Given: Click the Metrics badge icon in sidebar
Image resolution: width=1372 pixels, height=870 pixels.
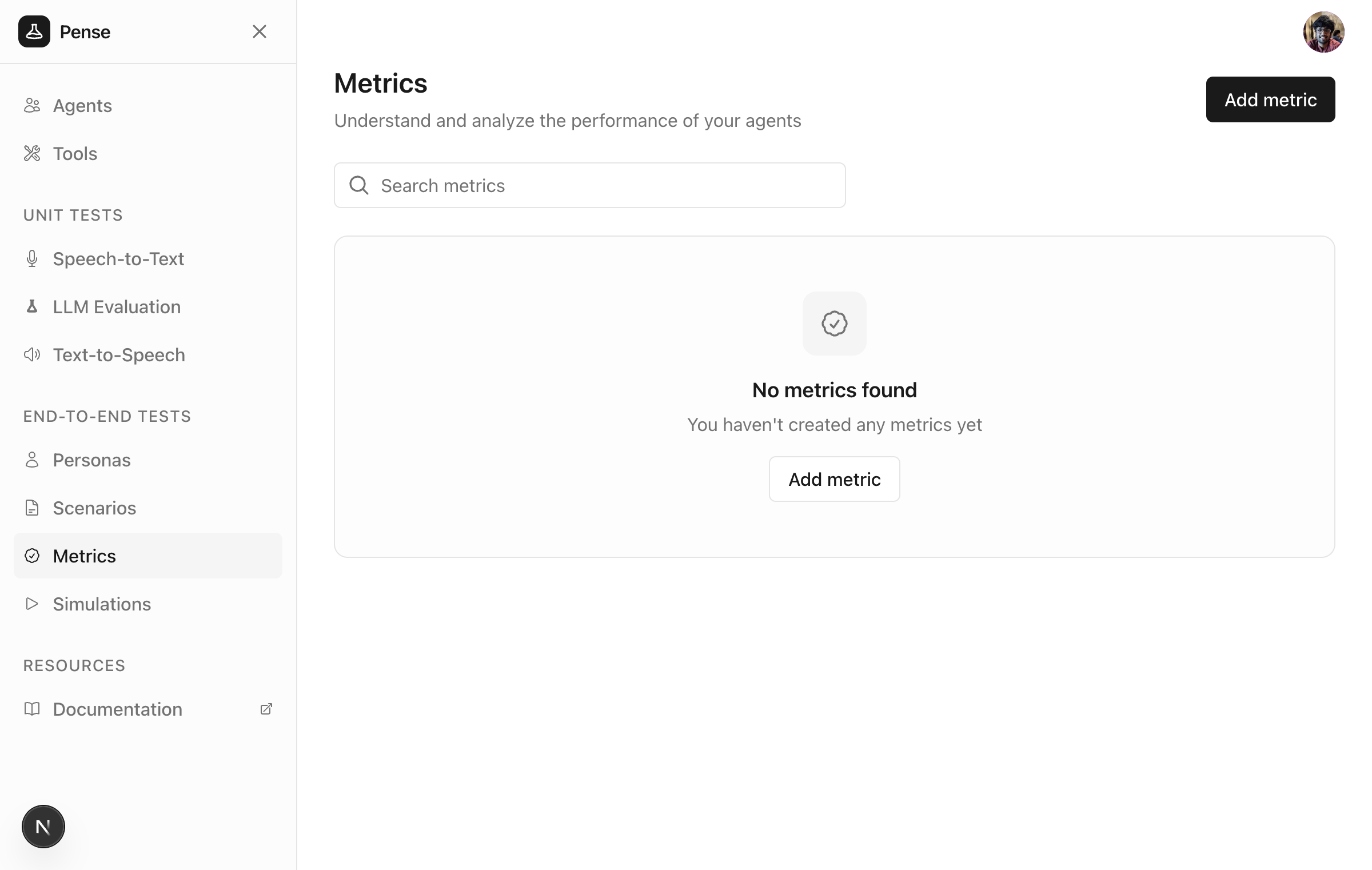Looking at the screenshot, I should [32, 555].
